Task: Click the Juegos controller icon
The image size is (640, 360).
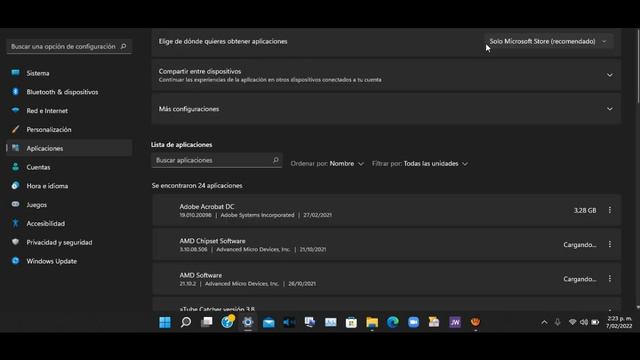Action: tap(16, 204)
